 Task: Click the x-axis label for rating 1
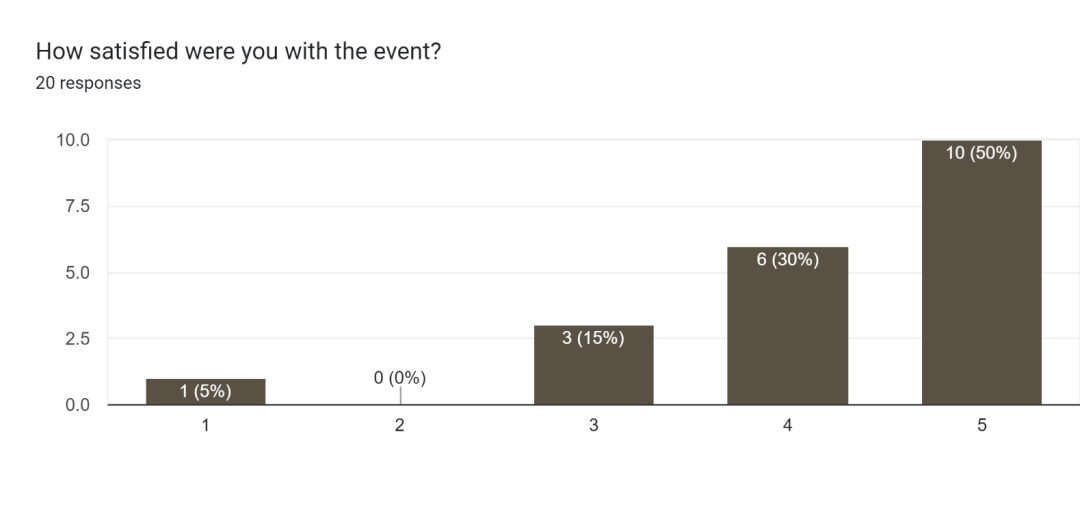205,426
